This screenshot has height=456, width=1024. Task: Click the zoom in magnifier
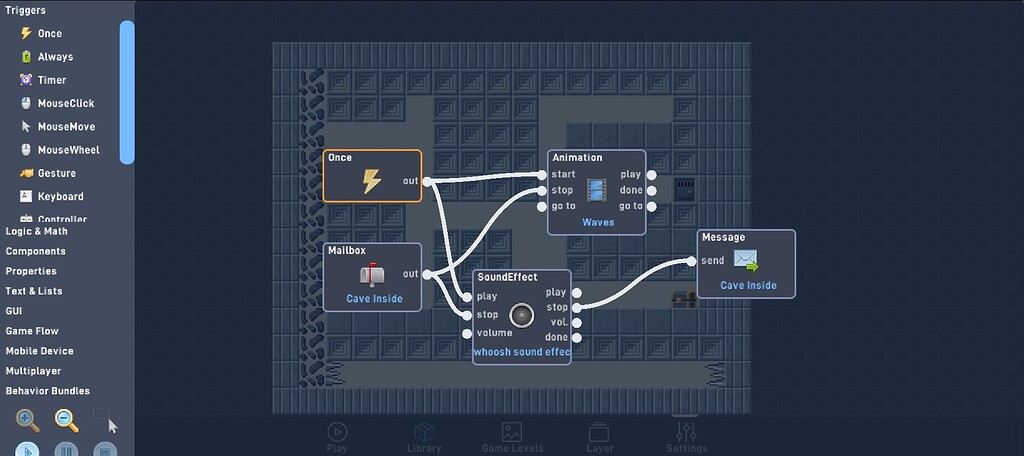coord(27,421)
